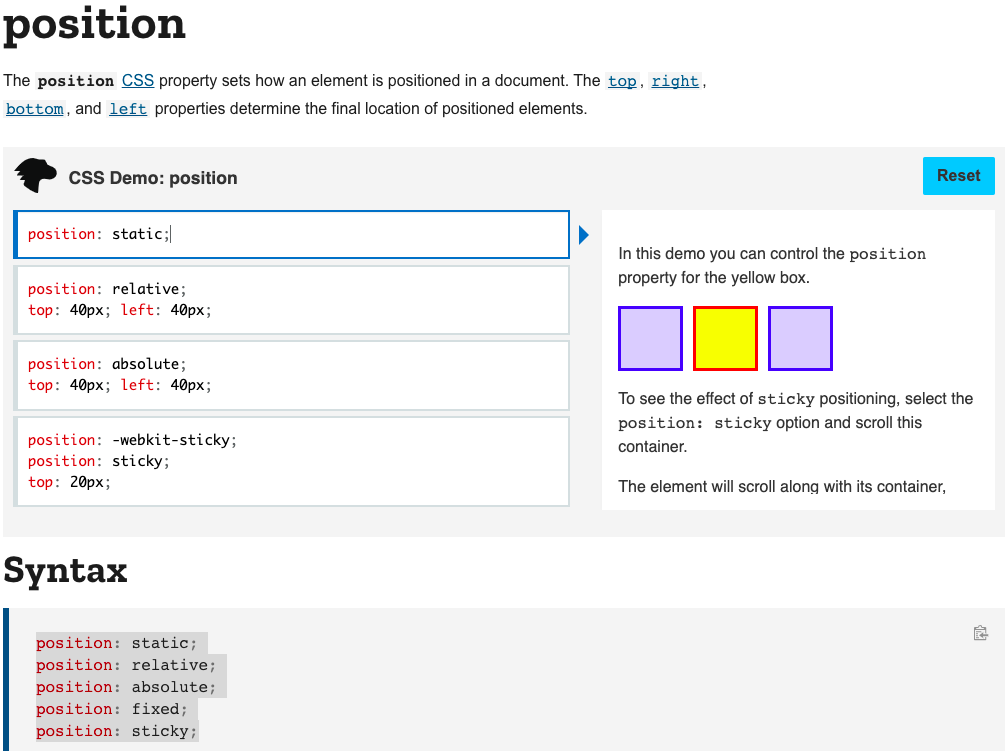The width and height of the screenshot is (1007, 751).
Task: Click the first purple box in the demo
Action: (x=650, y=338)
